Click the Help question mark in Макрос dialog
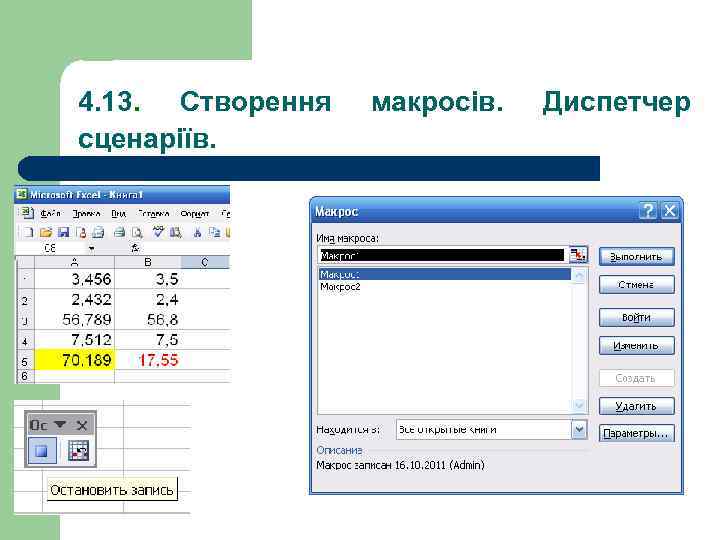The height and width of the screenshot is (540, 720). point(648,211)
